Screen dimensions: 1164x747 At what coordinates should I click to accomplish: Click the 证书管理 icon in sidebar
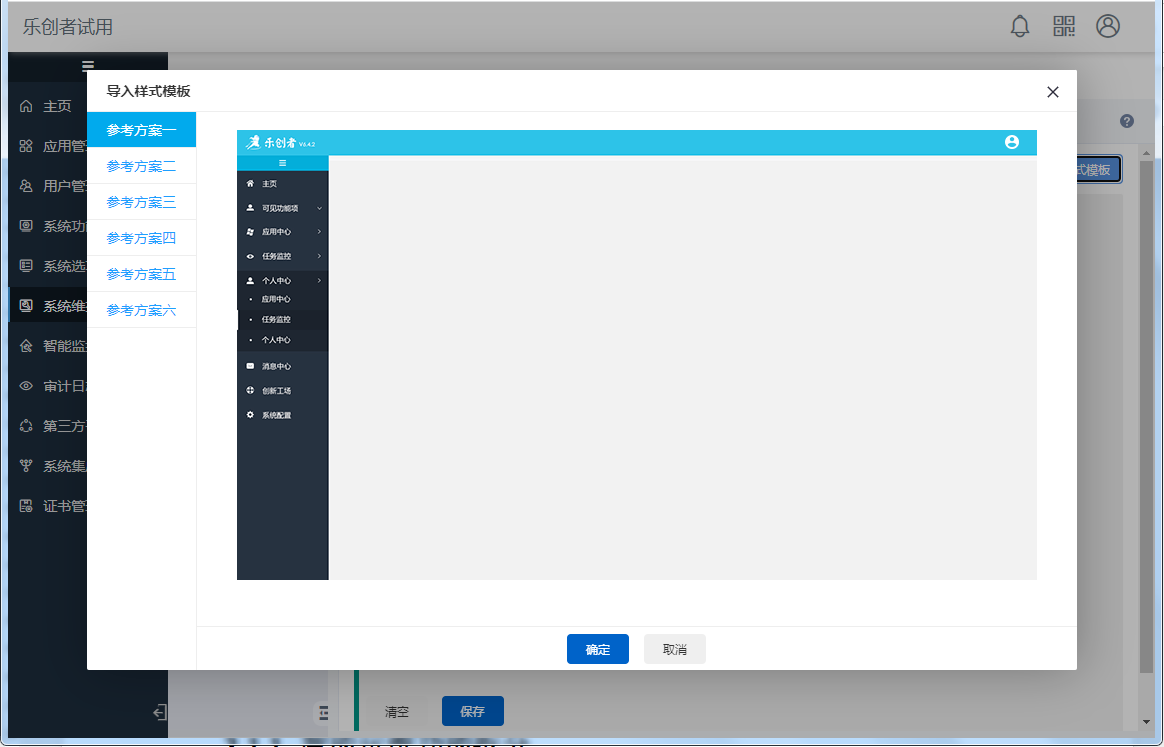[26, 506]
